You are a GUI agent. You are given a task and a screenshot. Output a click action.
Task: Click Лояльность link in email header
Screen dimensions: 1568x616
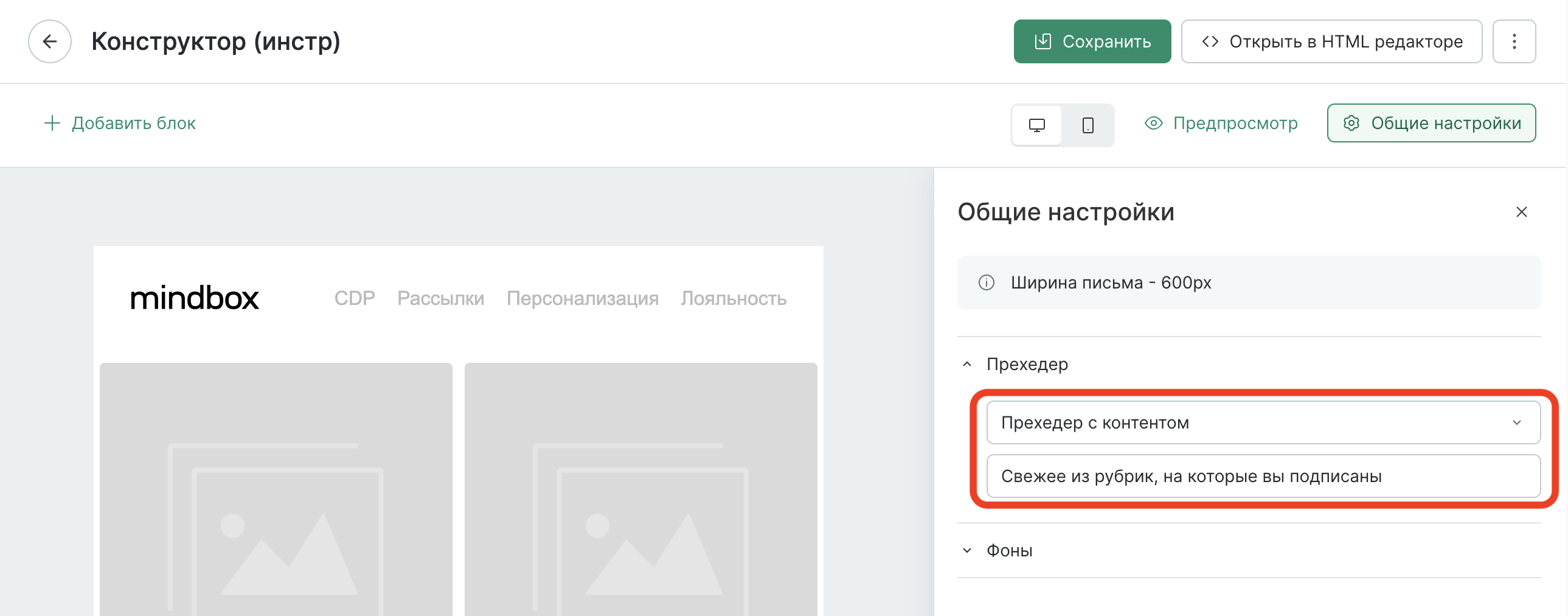[733, 298]
